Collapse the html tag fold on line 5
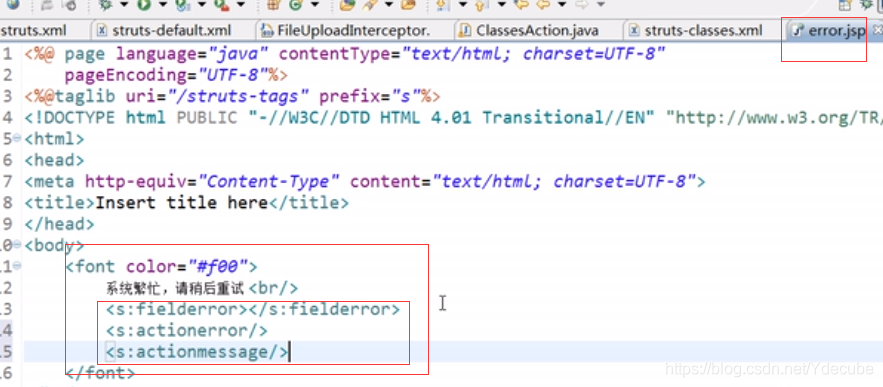The height and width of the screenshot is (387, 883). click(x=17, y=138)
